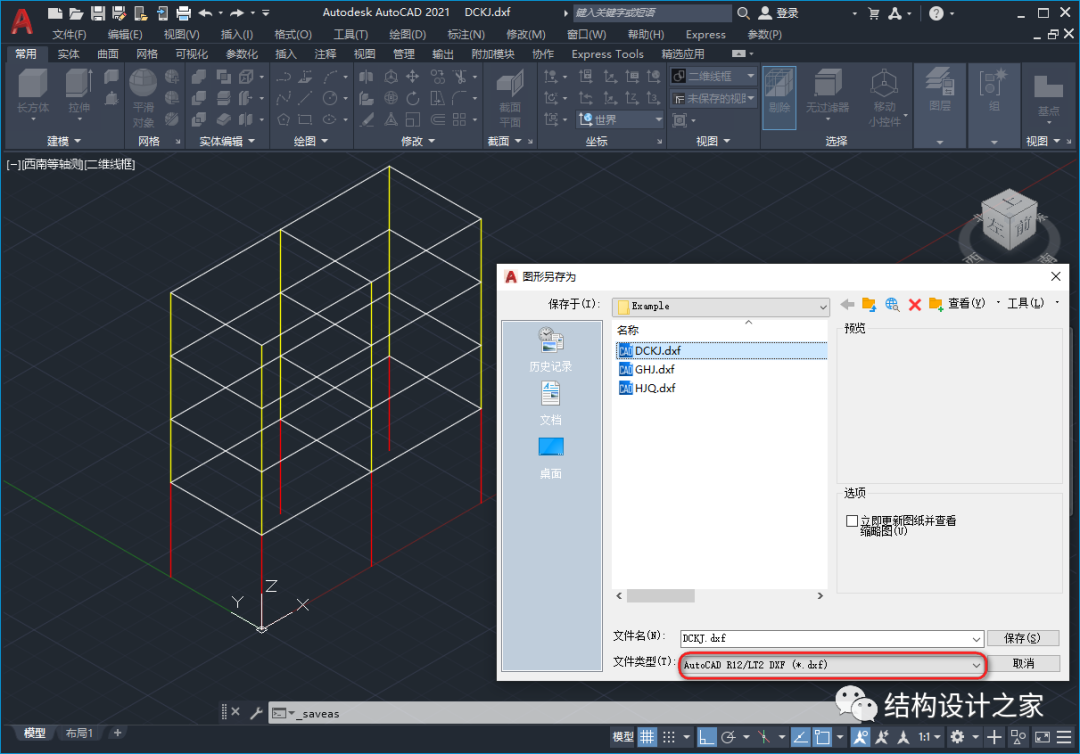Image resolution: width=1080 pixels, height=754 pixels.
Task: Click the Redo arrow icon
Action: click(x=238, y=13)
